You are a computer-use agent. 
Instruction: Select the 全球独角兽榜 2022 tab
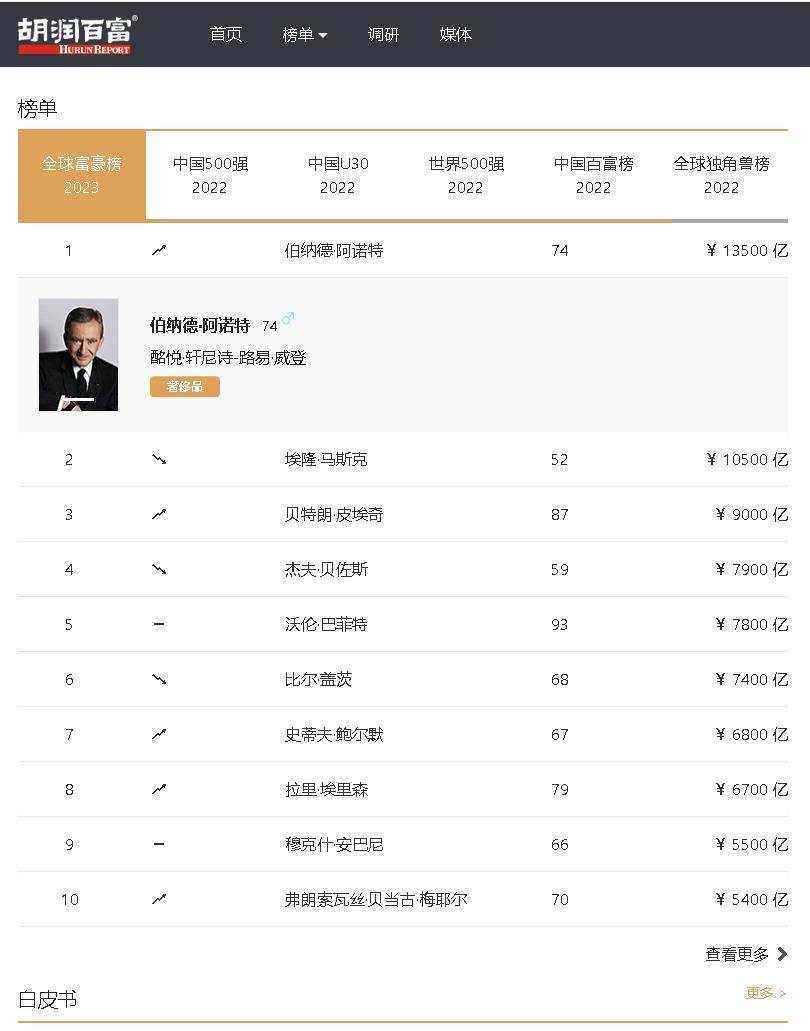721,175
